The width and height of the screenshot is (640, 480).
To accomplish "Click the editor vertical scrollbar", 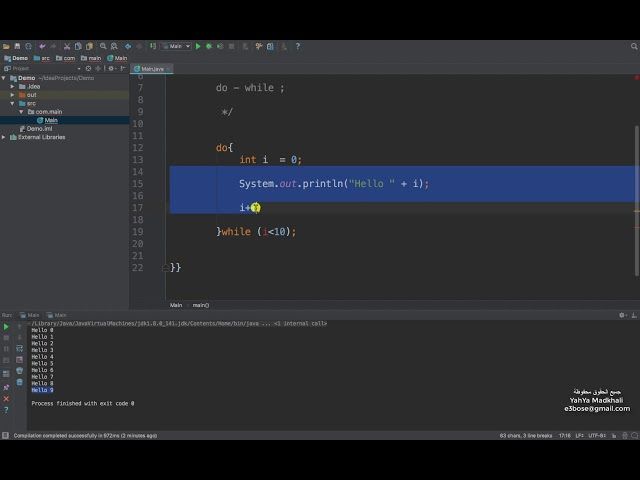I will pyautogui.click(x=637, y=201).
